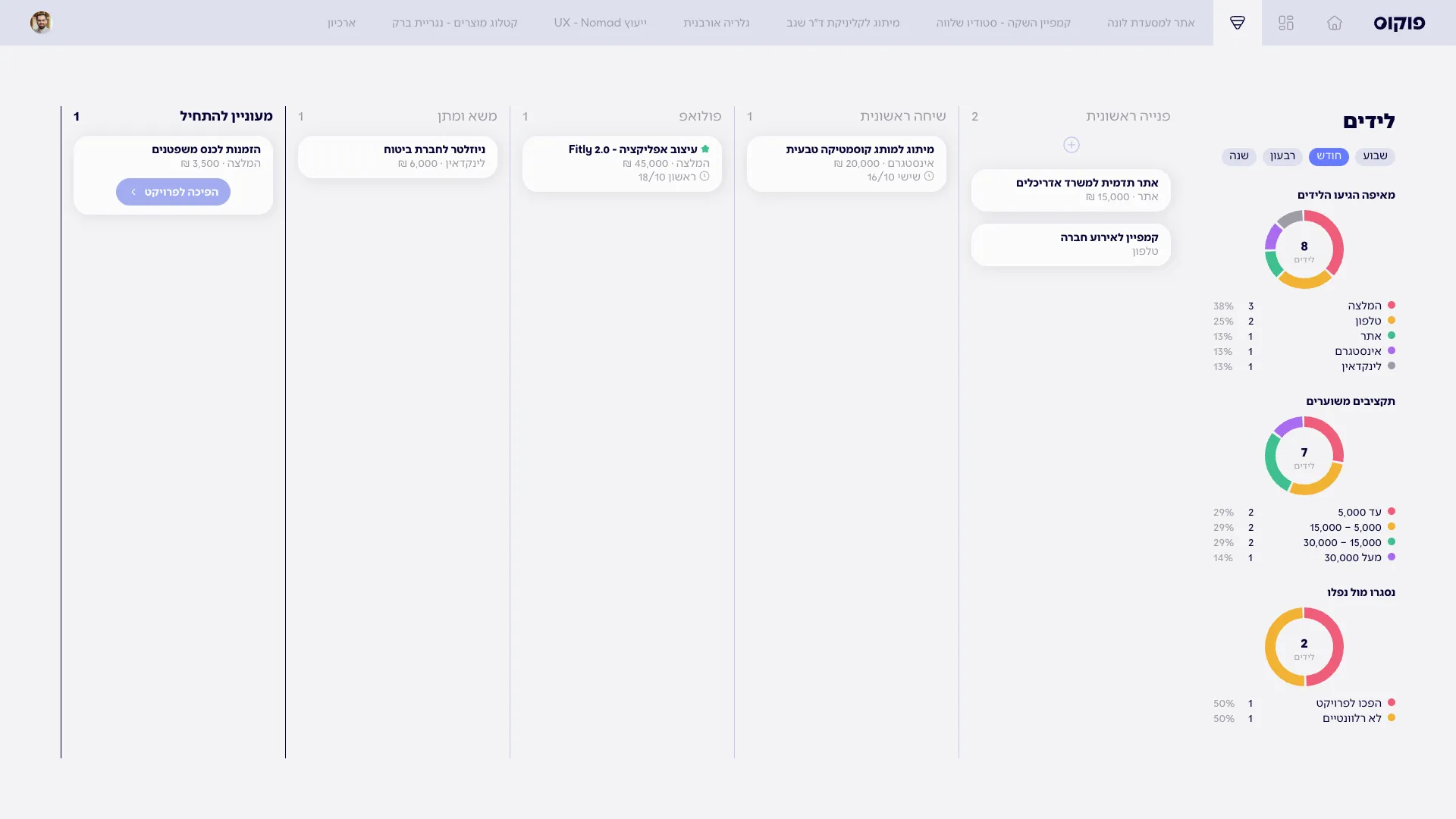Click the פנייה ראשונית column header

[x=1128, y=116]
